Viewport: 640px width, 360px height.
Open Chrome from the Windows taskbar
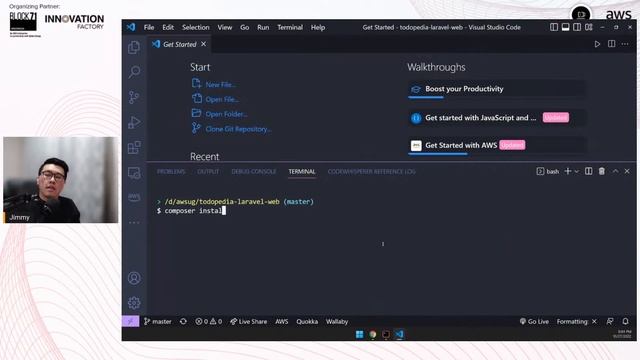click(x=373, y=335)
